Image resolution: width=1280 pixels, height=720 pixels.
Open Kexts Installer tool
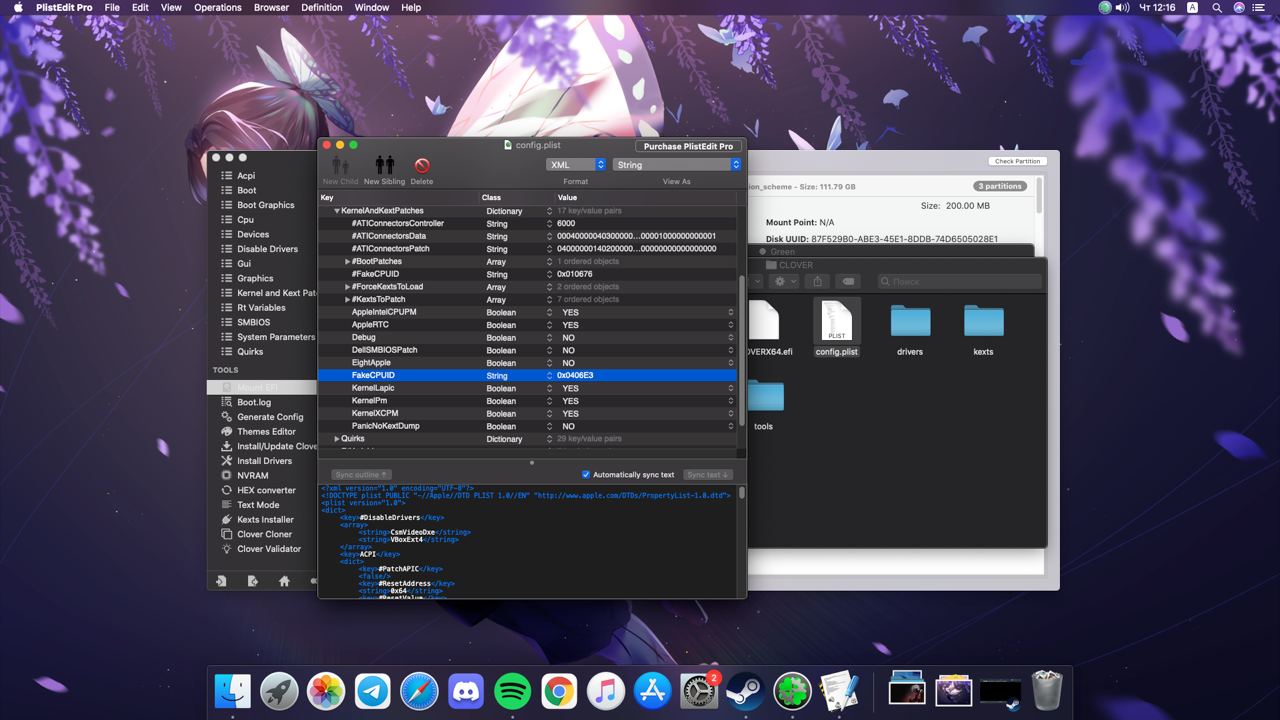coord(265,520)
